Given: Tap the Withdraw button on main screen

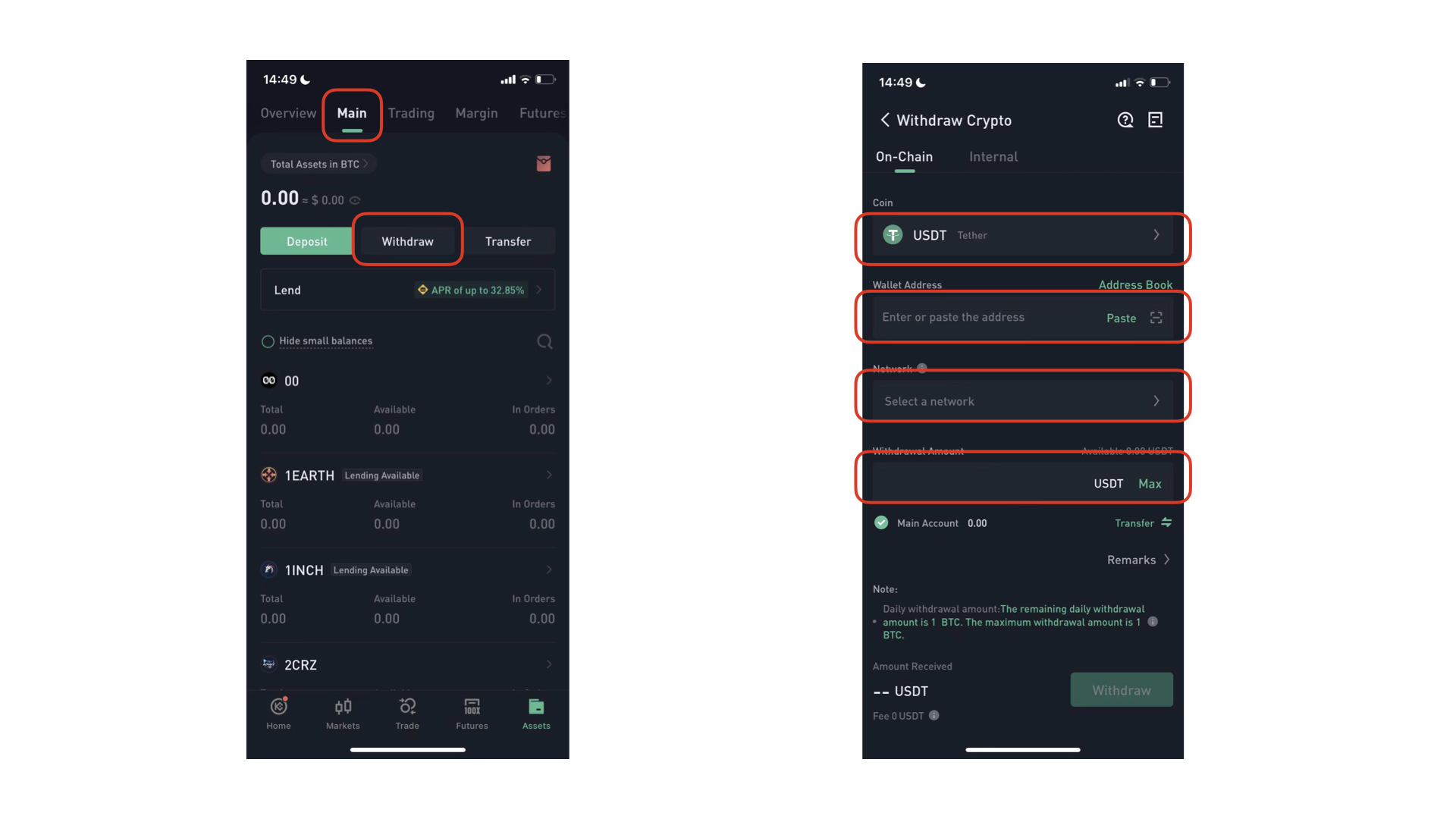Looking at the screenshot, I should coord(407,241).
